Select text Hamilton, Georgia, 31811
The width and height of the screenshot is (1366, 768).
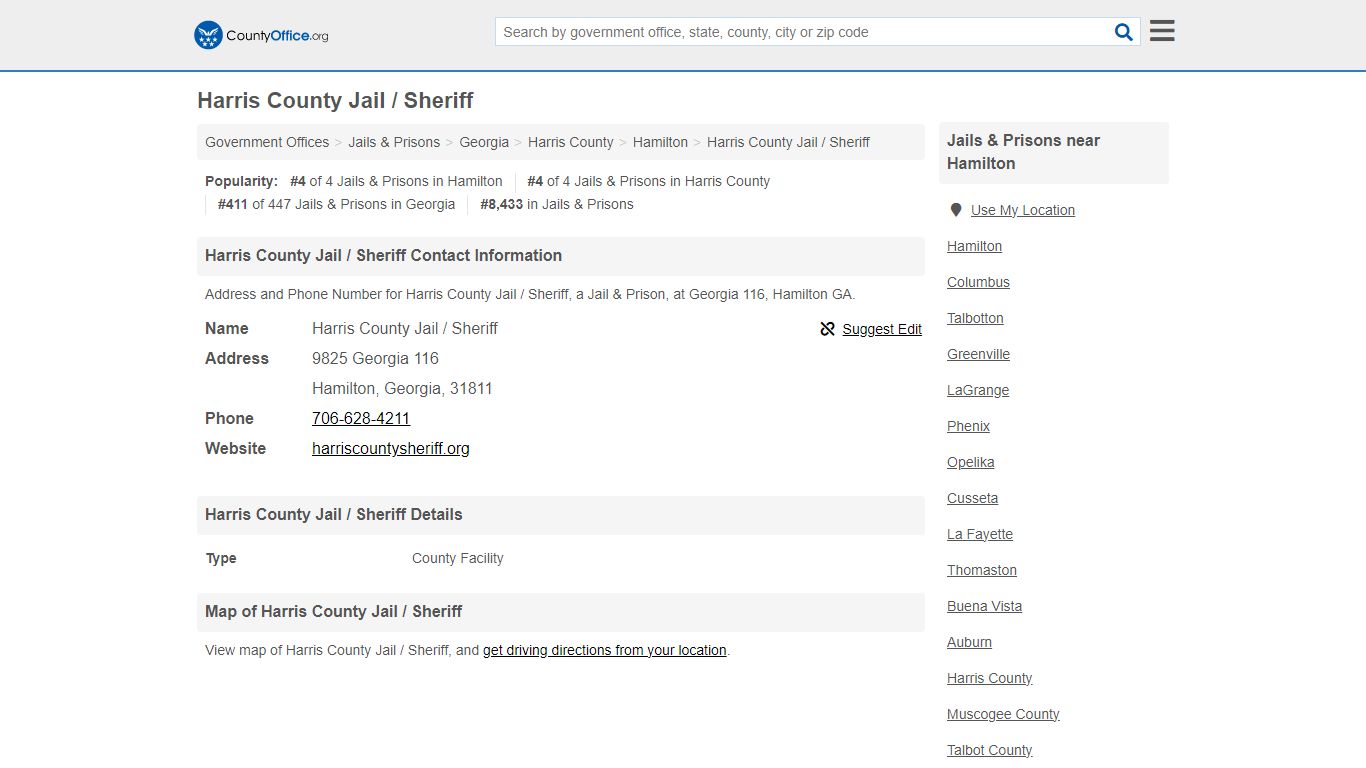pos(402,388)
